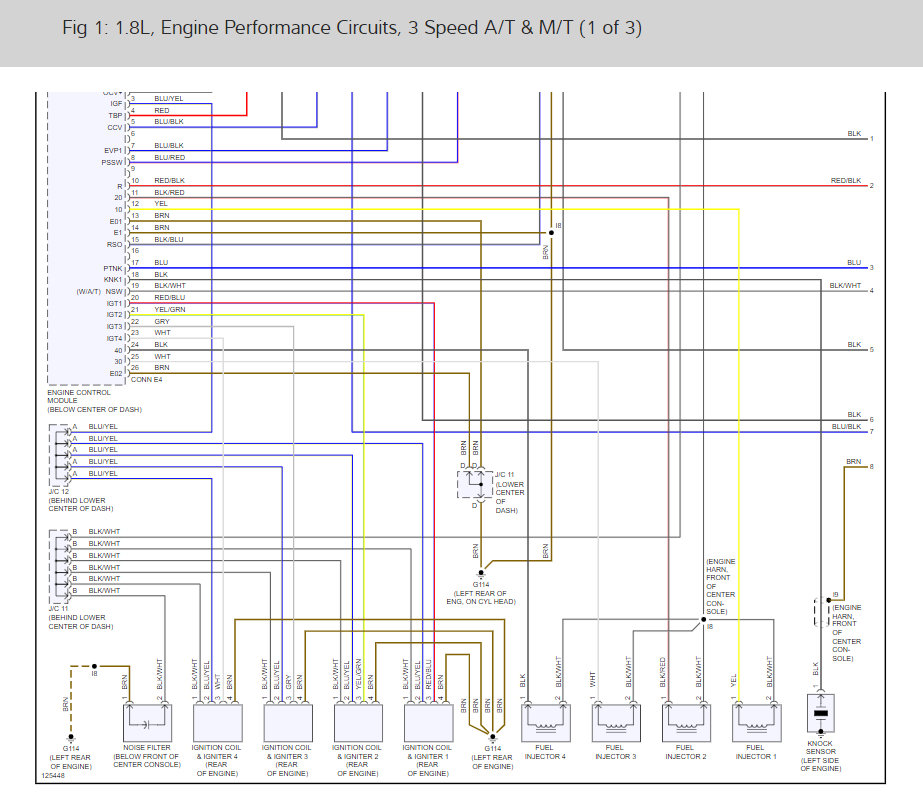Viewport: 923px width, 807px height.
Task: Click the 'FUEL INJECTOR 1' caption
Action: 756,752
